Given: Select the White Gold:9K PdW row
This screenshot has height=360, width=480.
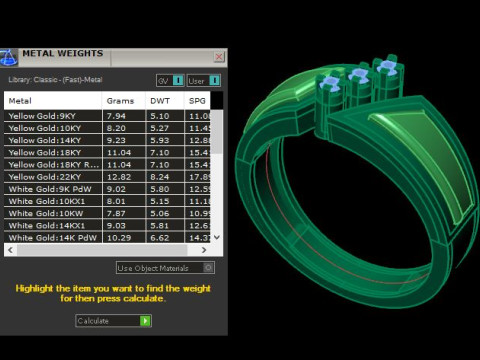Looking at the screenshot, I should point(107,189).
